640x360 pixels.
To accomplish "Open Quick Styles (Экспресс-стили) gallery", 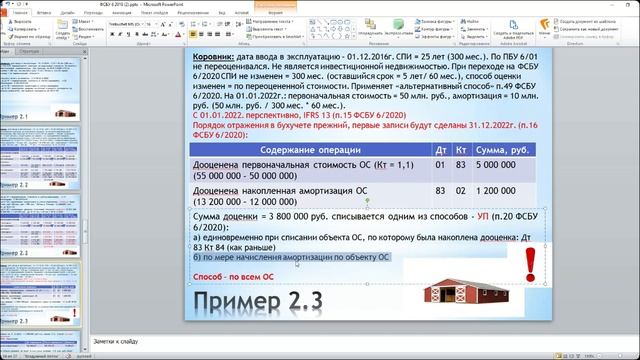I will 398,27.
